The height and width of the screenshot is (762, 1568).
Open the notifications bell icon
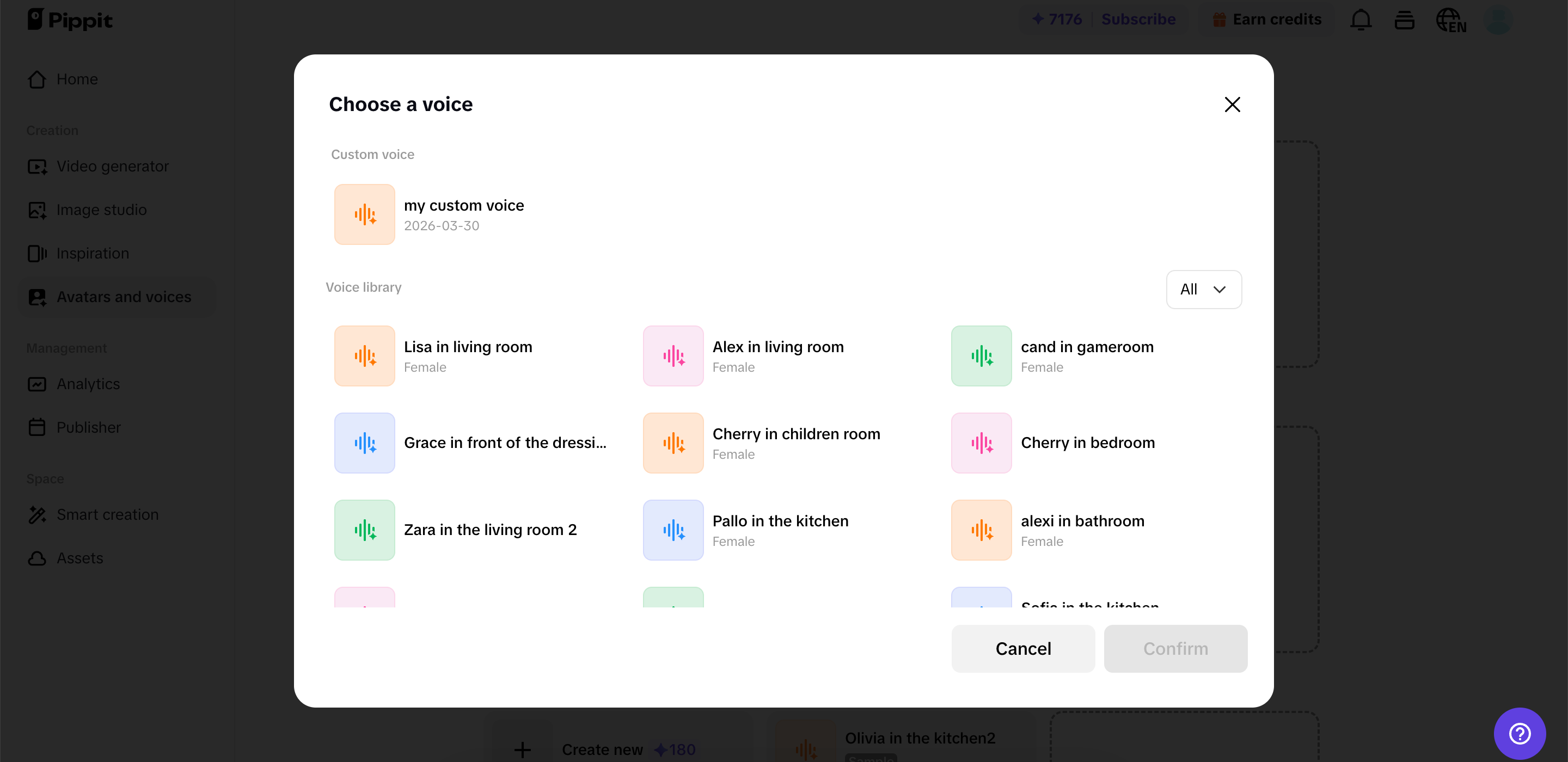click(x=1360, y=20)
